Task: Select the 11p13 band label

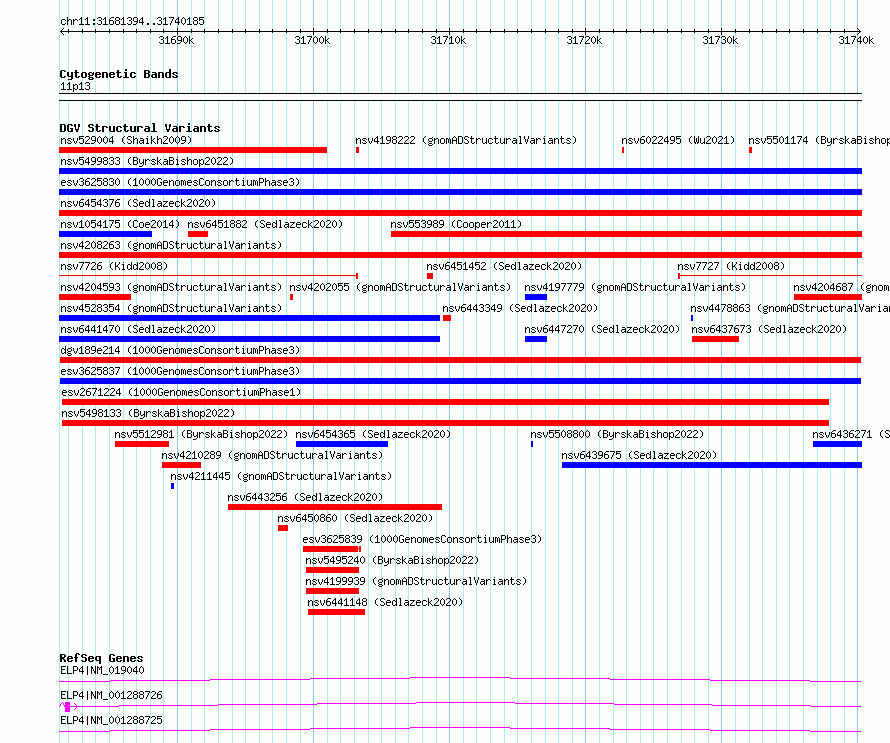Action: pos(75,86)
